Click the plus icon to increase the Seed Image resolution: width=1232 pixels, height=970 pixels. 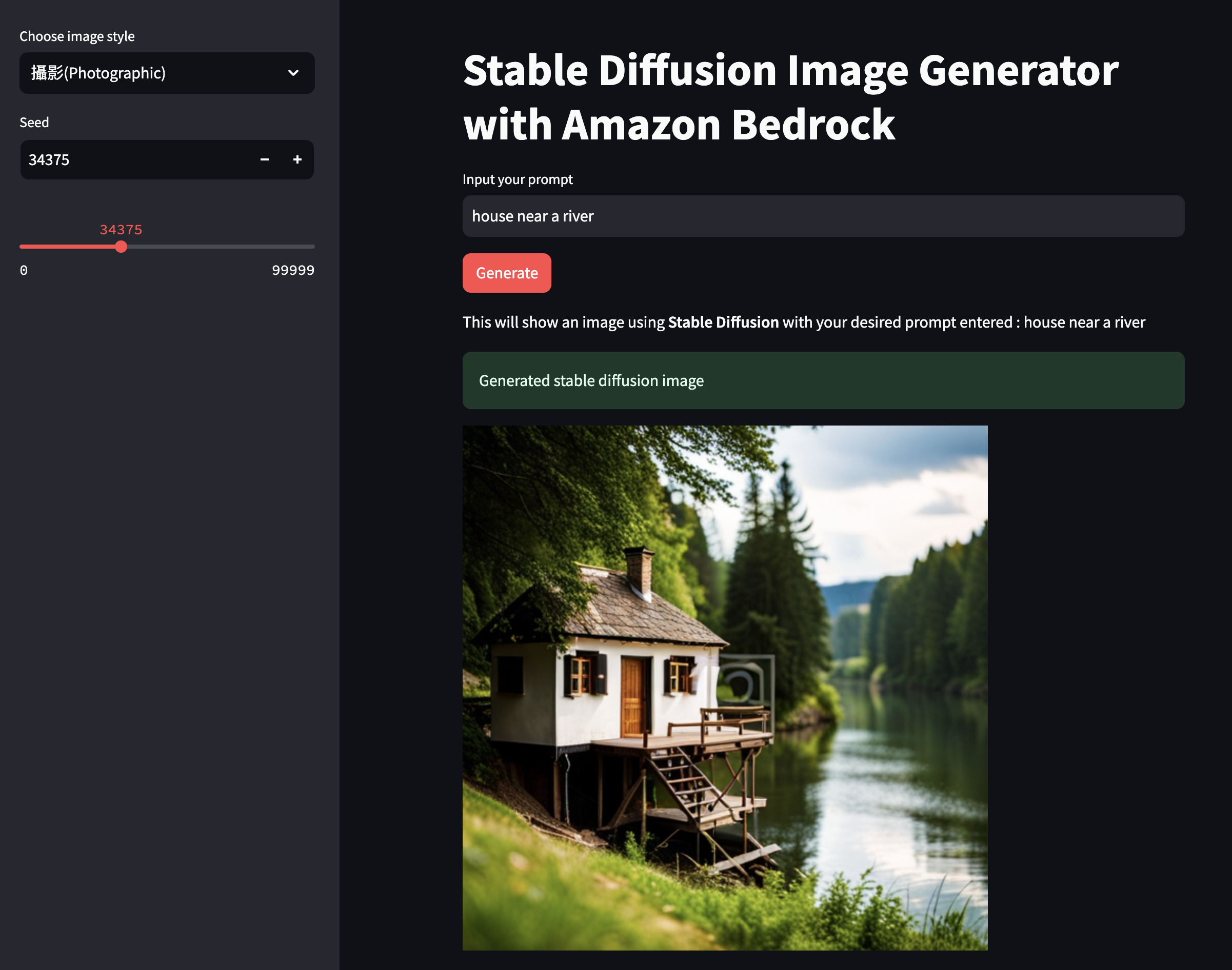click(x=297, y=159)
